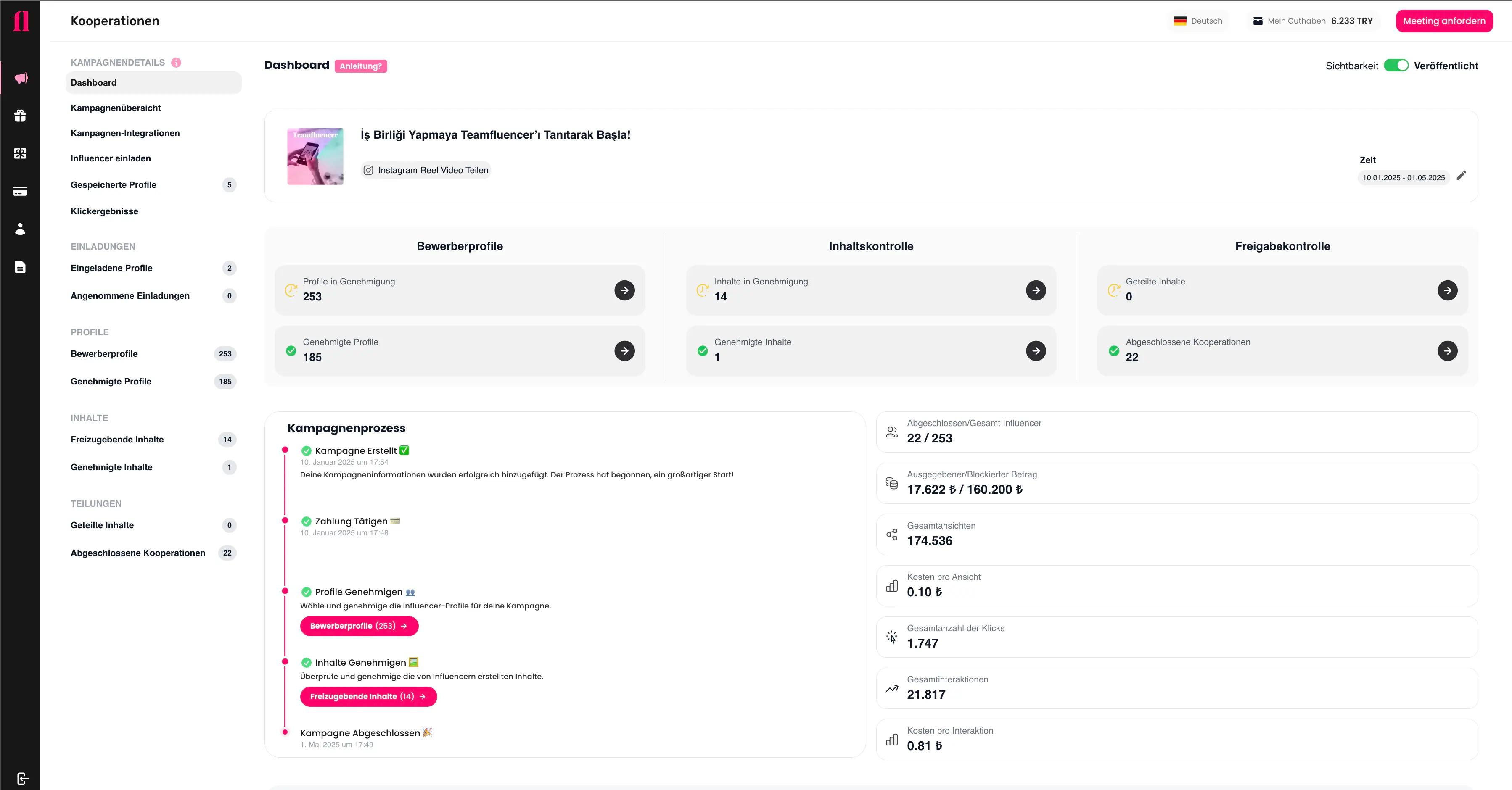Click the cursor icon of Gesamtanzahl der Klicks
1512x790 pixels.
tap(891, 637)
